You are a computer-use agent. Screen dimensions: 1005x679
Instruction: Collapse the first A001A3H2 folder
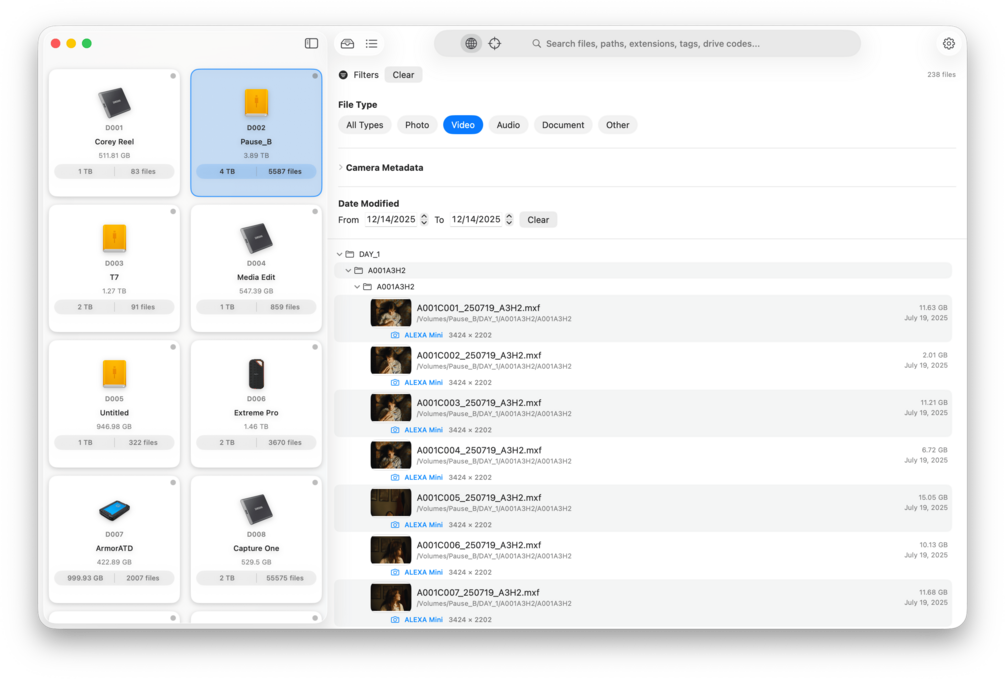coord(348,271)
